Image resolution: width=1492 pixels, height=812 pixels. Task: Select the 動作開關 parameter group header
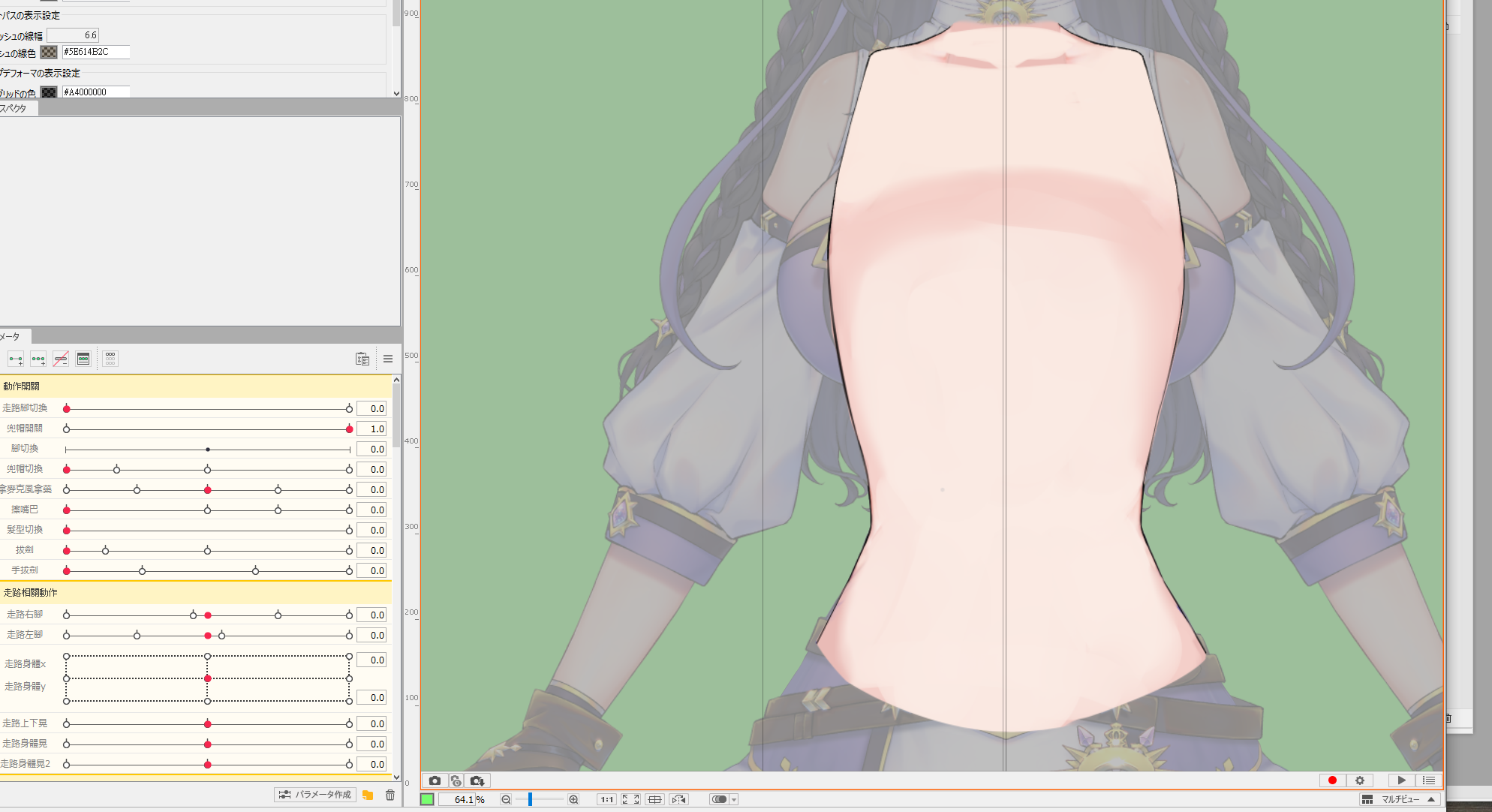195,386
